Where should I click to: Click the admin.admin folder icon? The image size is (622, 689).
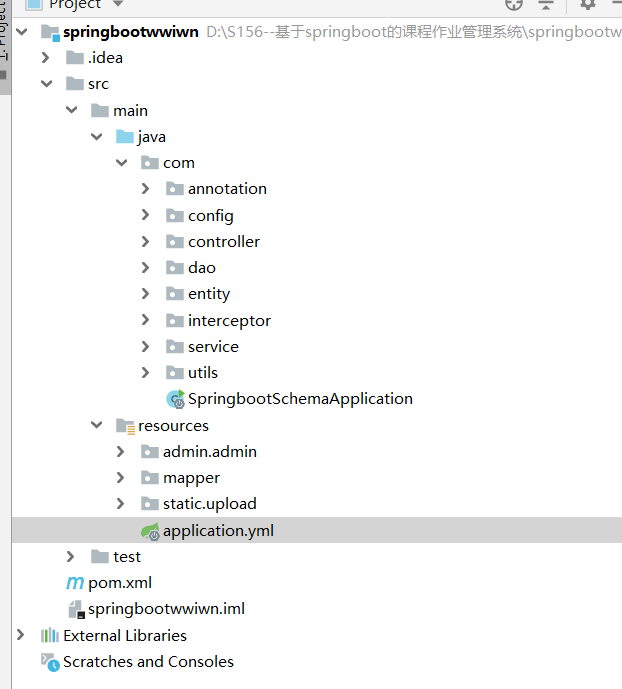[x=150, y=452]
